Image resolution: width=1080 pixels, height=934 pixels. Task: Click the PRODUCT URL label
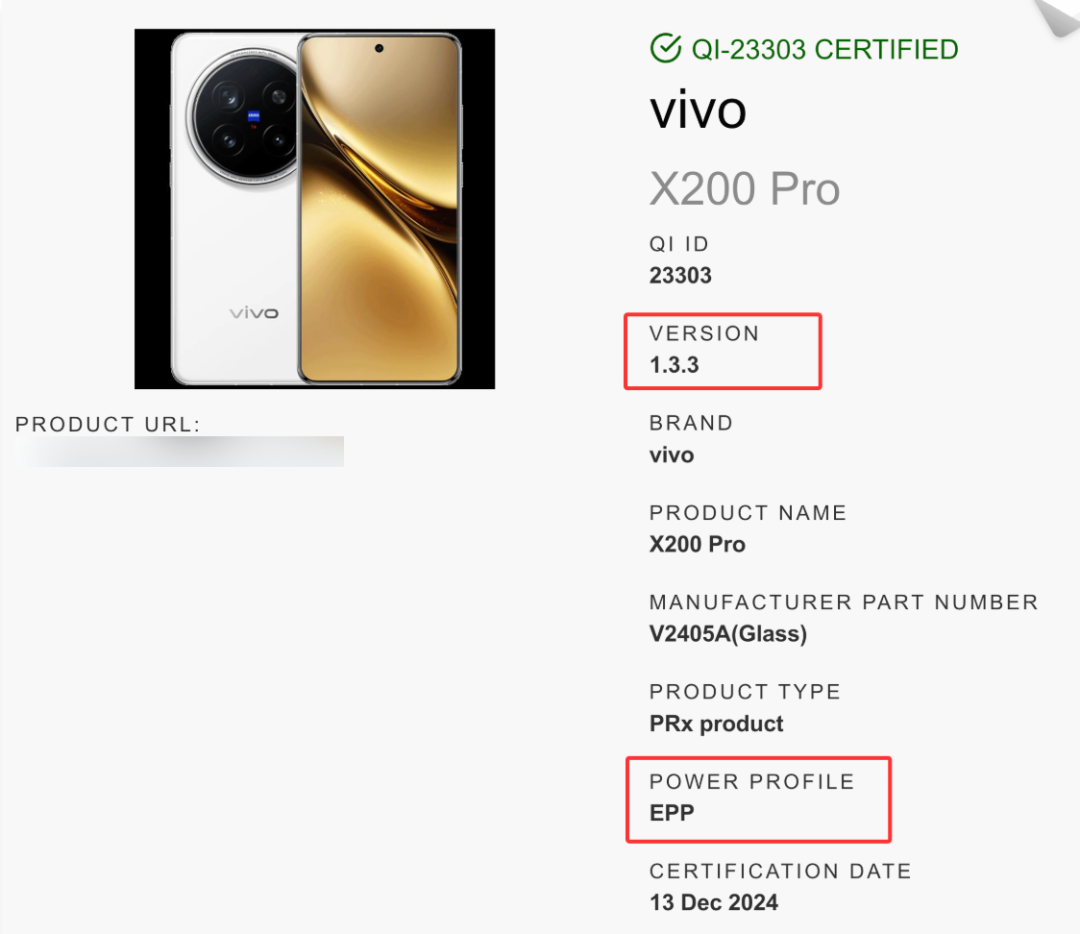(x=108, y=424)
